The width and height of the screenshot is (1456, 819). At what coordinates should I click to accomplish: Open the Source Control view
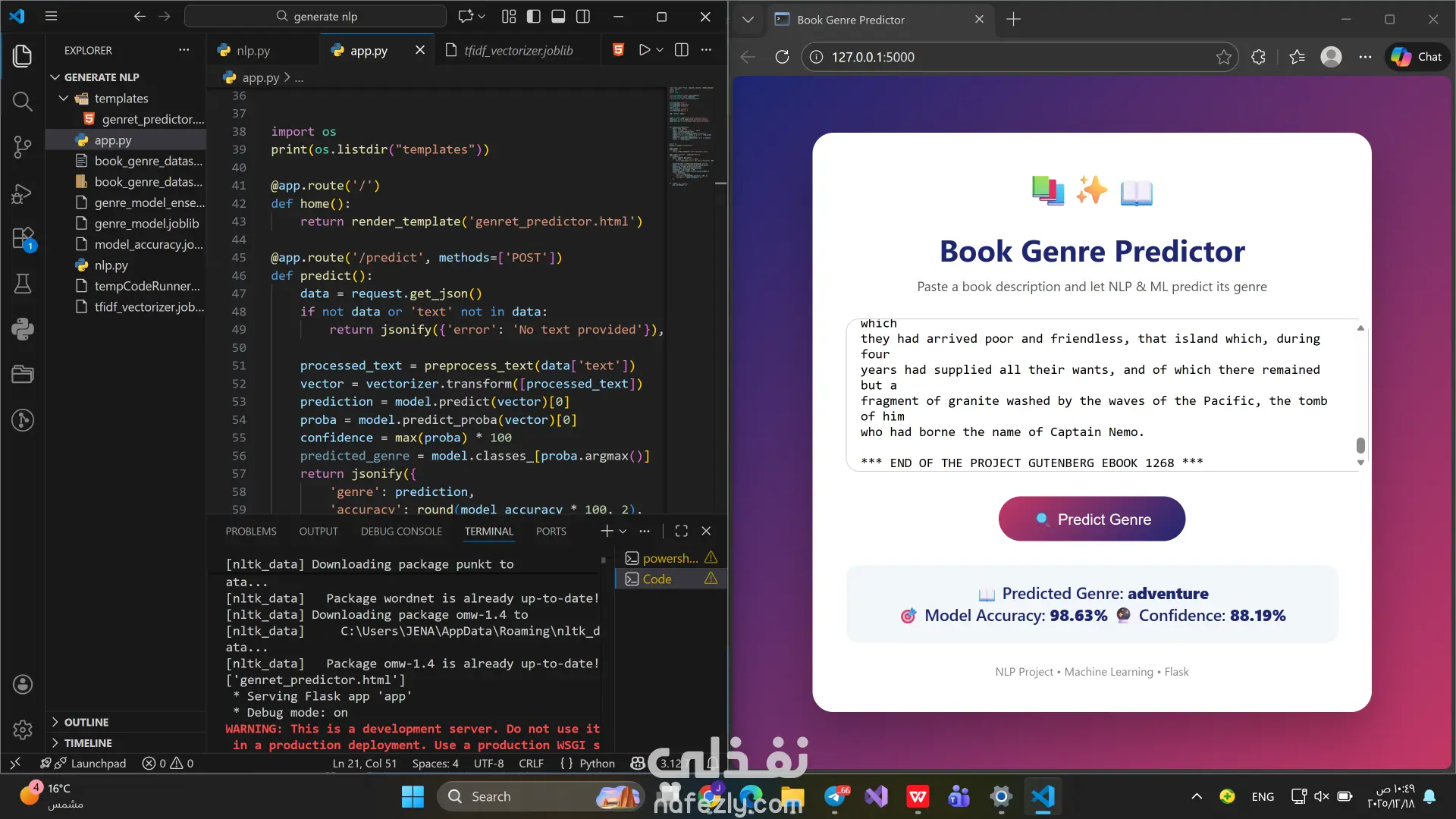[x=23, y=146]
